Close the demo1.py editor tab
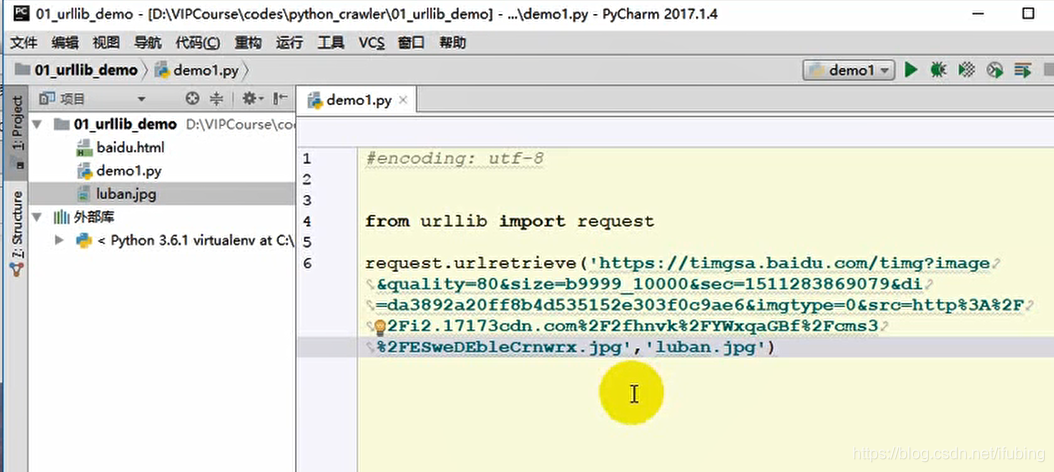This screenshot has height=472, width=1054. [403, 101]
